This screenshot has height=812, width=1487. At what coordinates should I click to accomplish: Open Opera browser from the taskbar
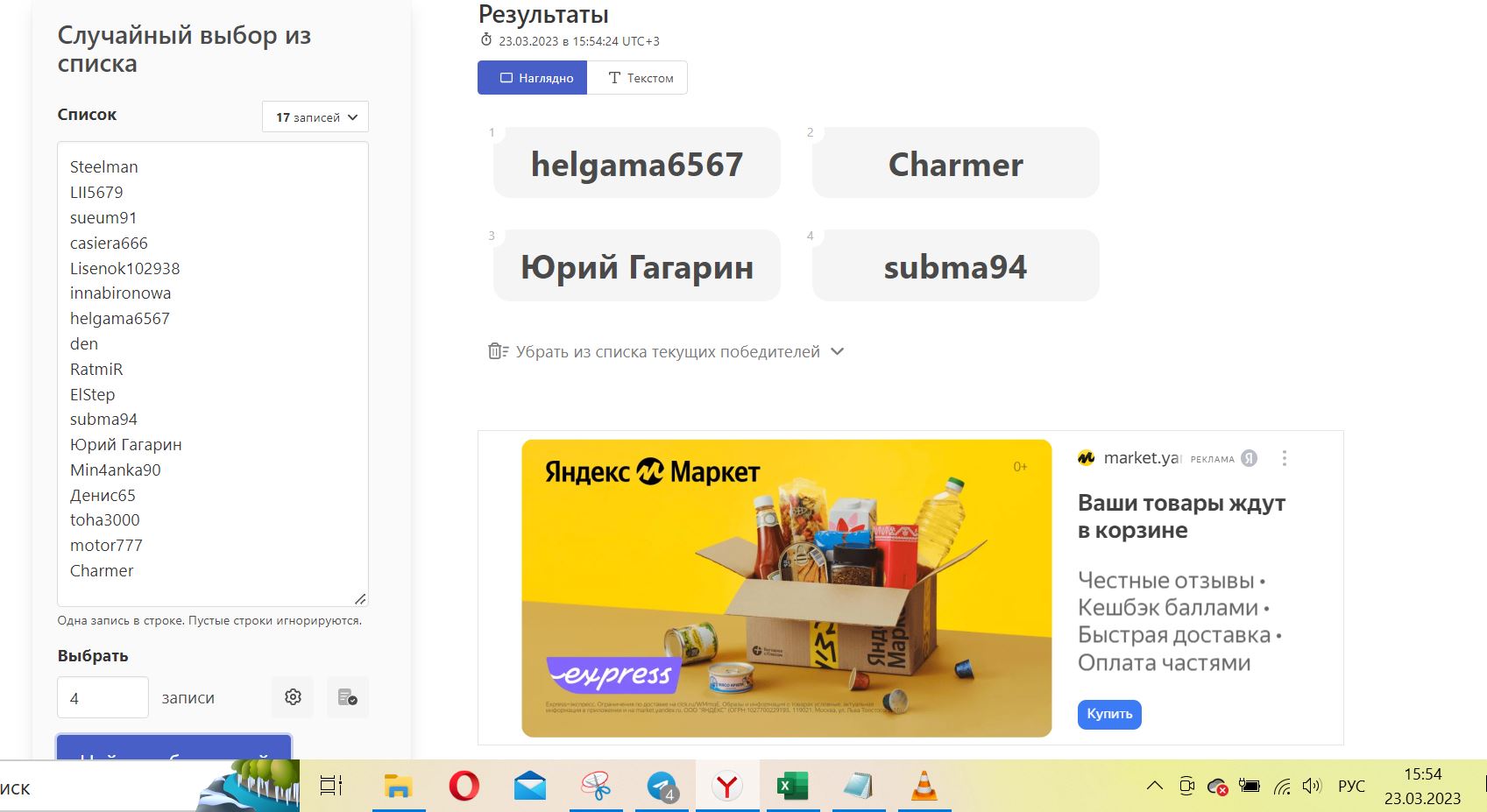(x=464, y=786)
